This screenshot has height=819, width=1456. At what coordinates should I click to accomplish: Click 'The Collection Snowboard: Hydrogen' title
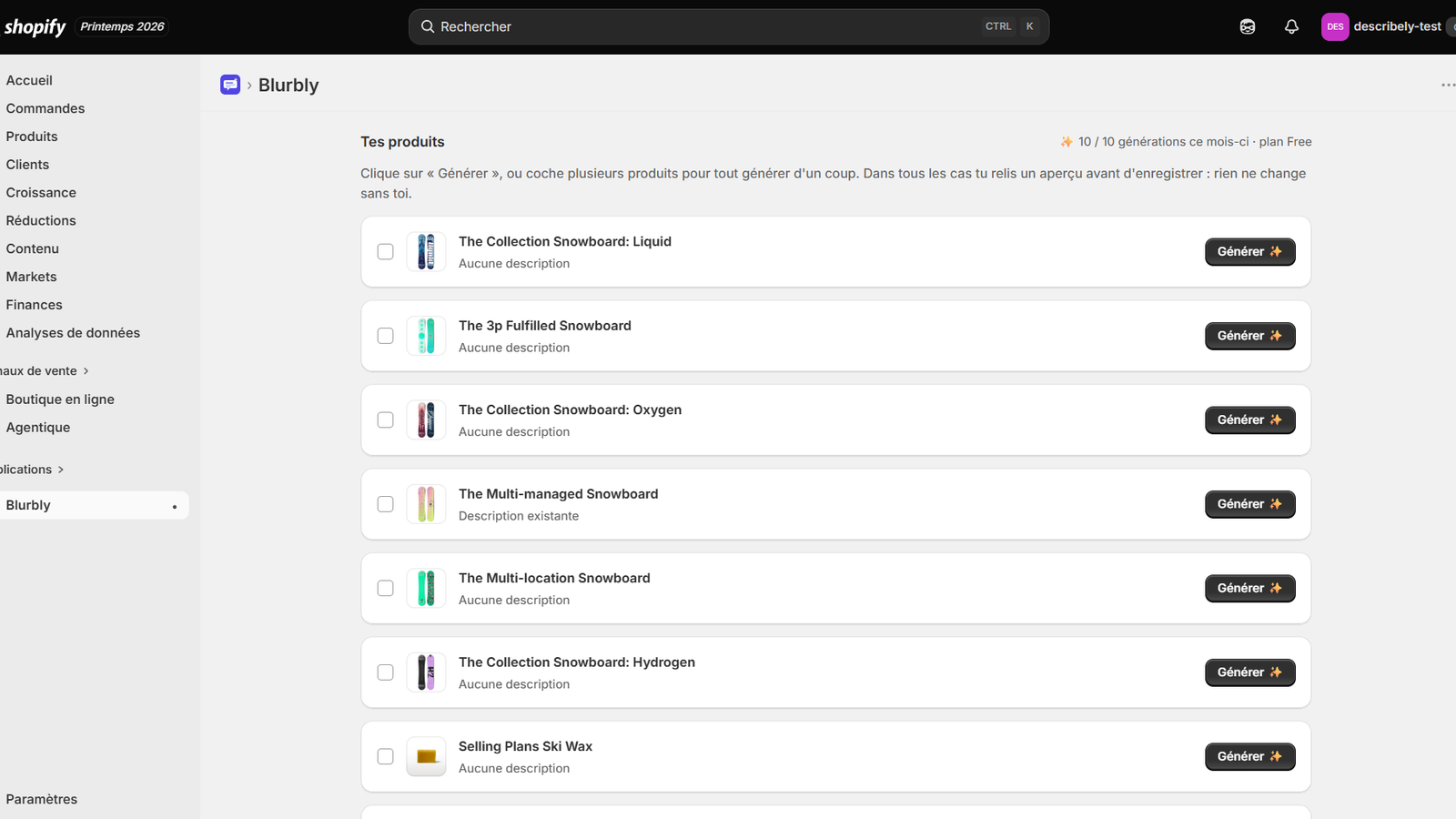[577, 662]
